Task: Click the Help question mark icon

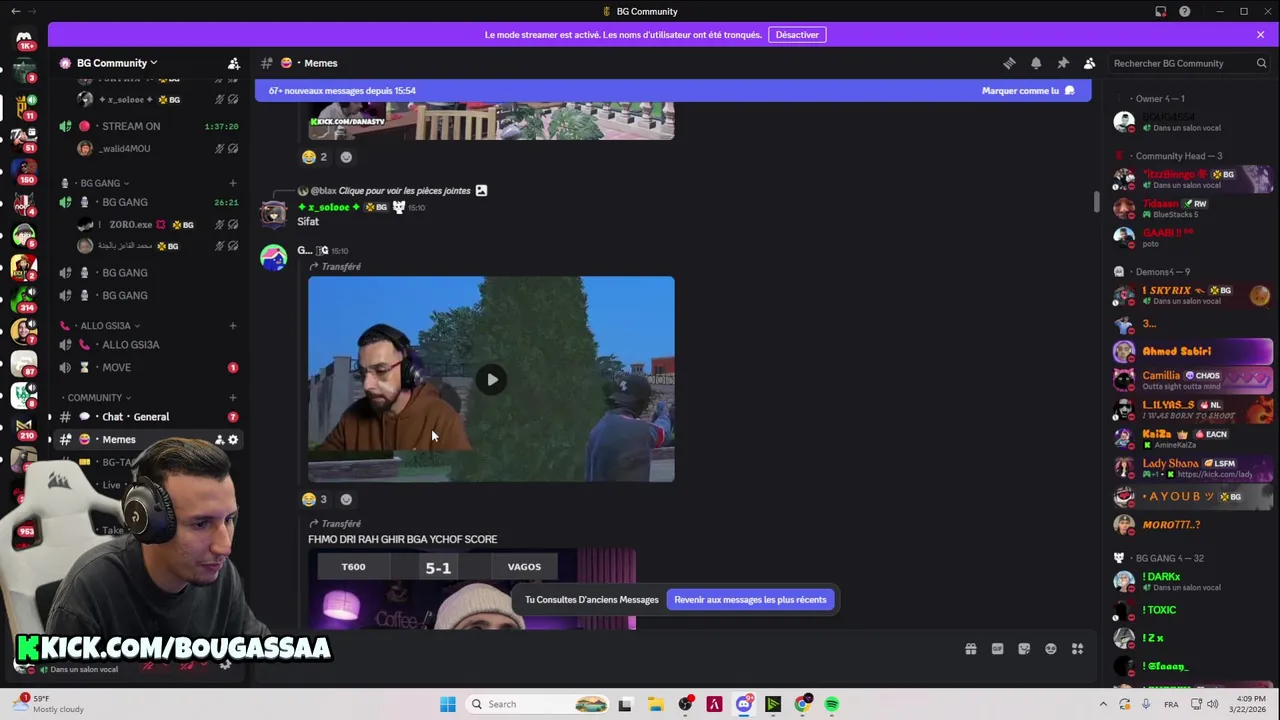Action: pos(1185,11)
